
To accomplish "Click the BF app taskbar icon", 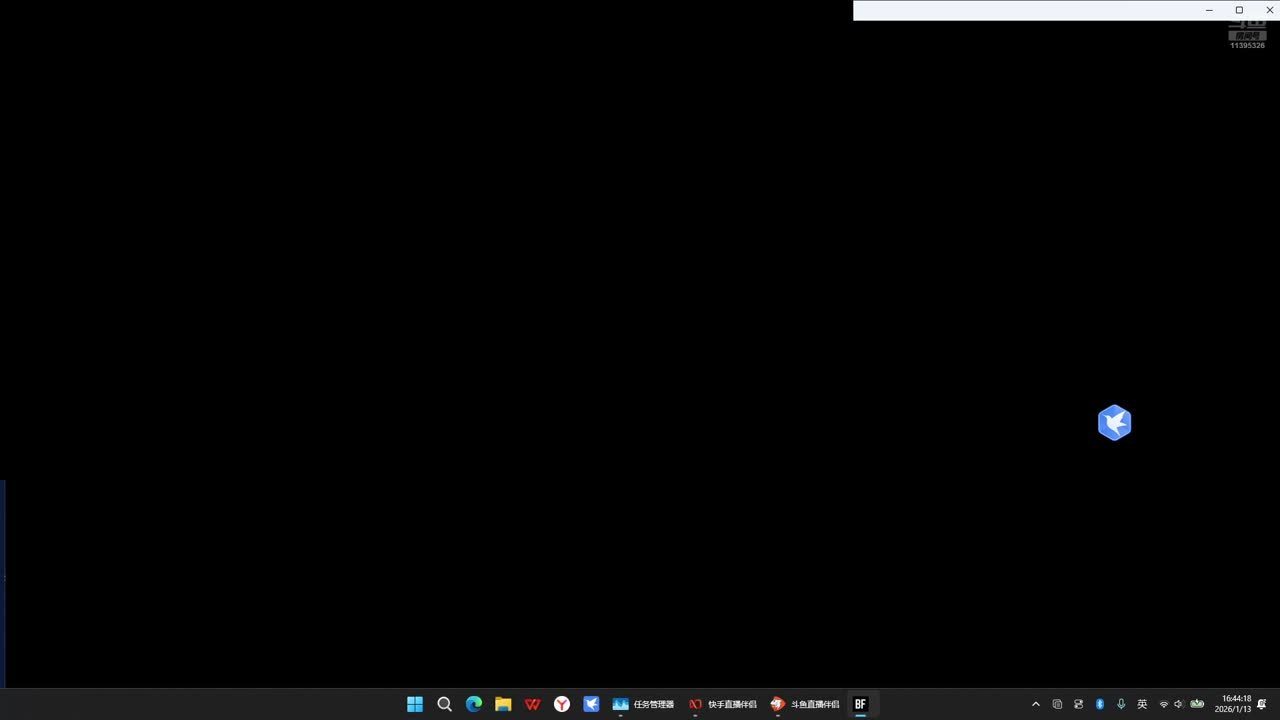I will point(860,704).
